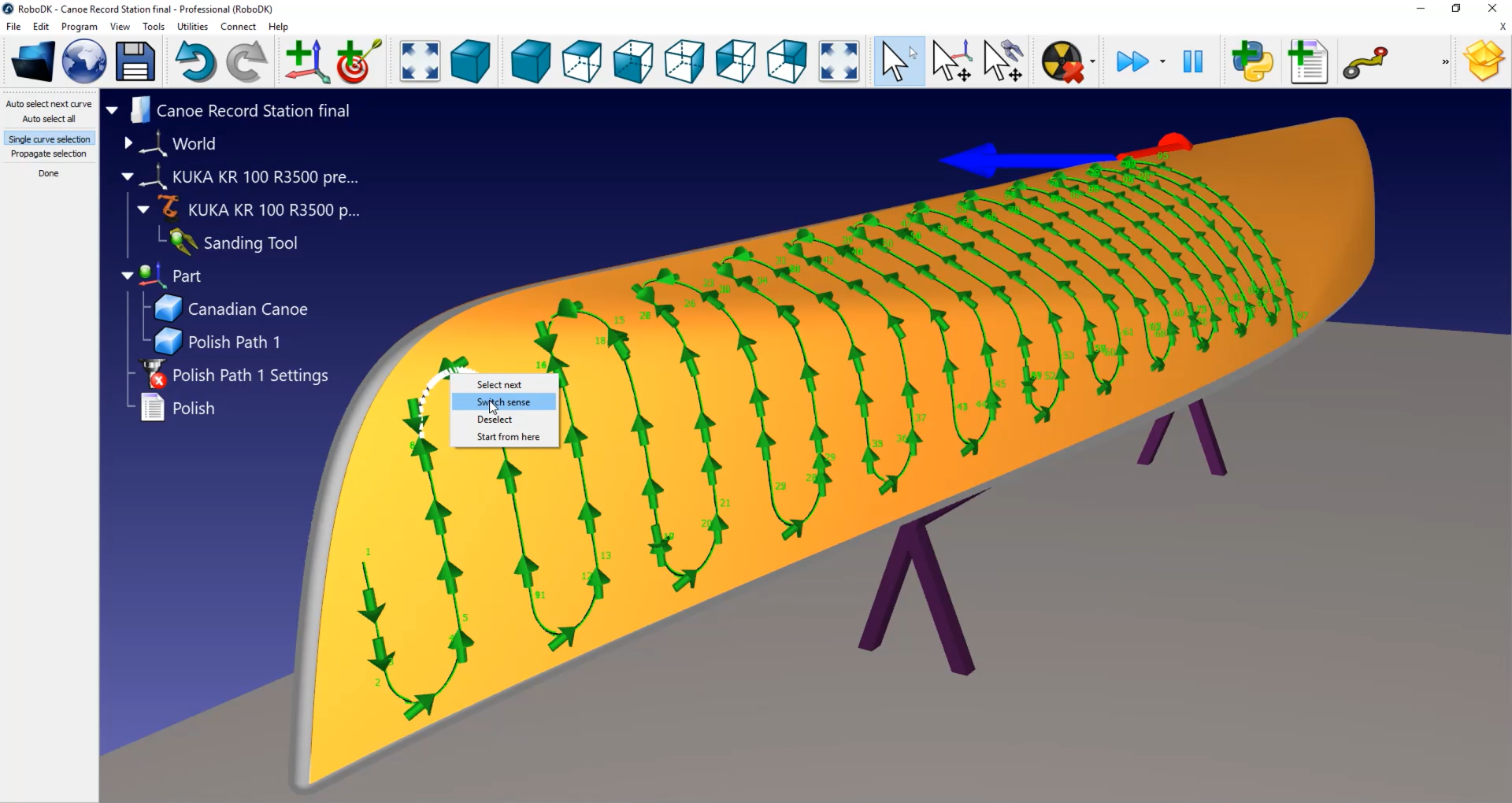Check collisions with the radiation icon
The width and height of the screenshot is (1512, 803).
1062,61
